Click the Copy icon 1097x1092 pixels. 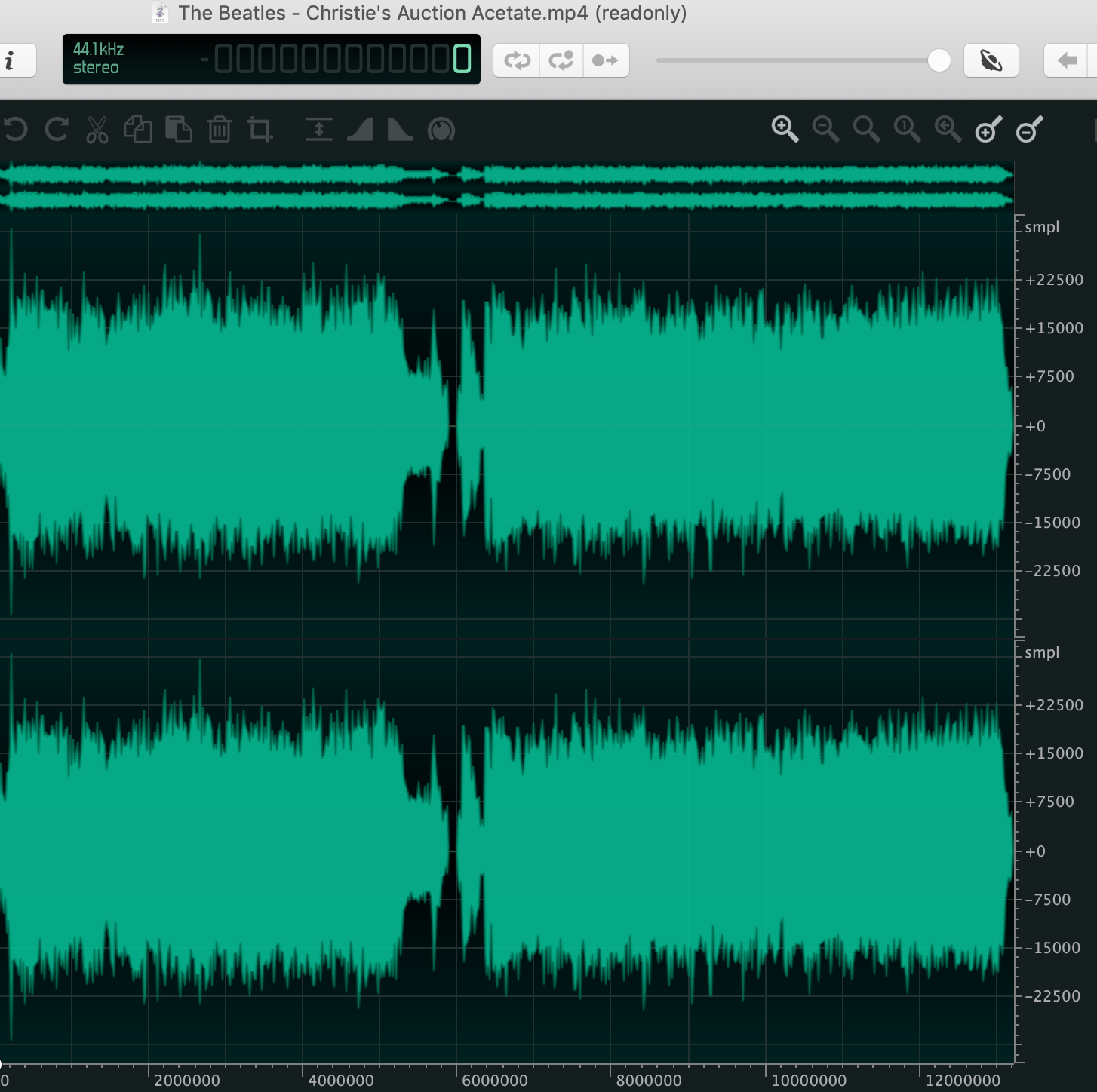click(138, 130)
